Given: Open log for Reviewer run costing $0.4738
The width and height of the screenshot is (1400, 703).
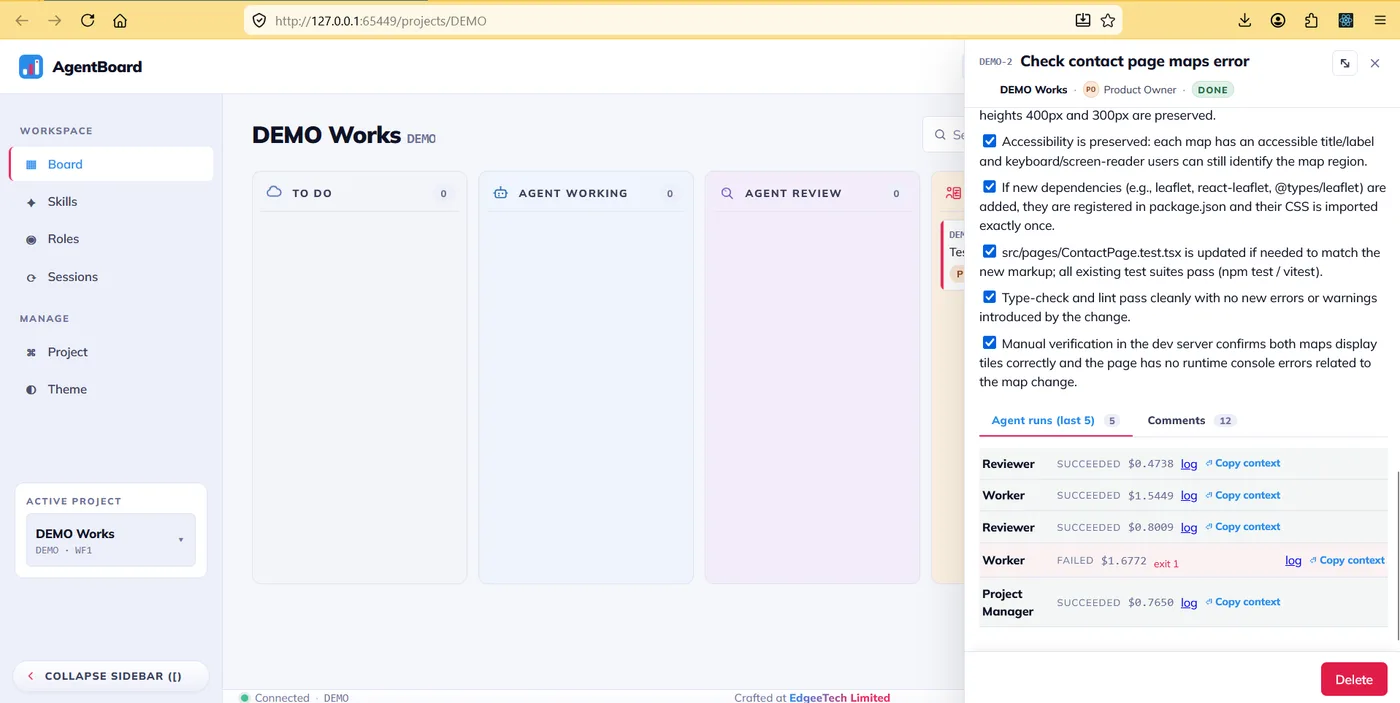Looking at the screenshot, I should tap(1189, 464).
